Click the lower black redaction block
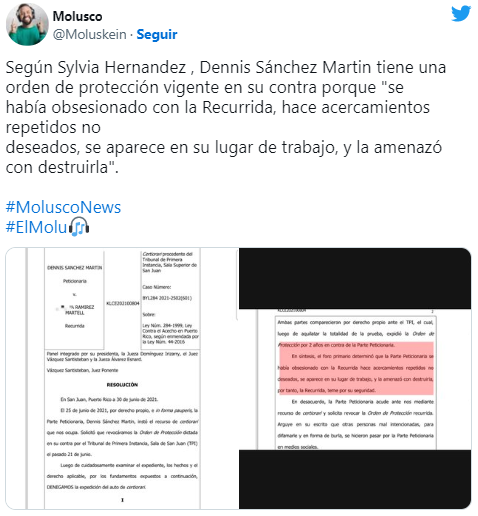This screenshot has height=516, width=478. (x=355, y=479)
